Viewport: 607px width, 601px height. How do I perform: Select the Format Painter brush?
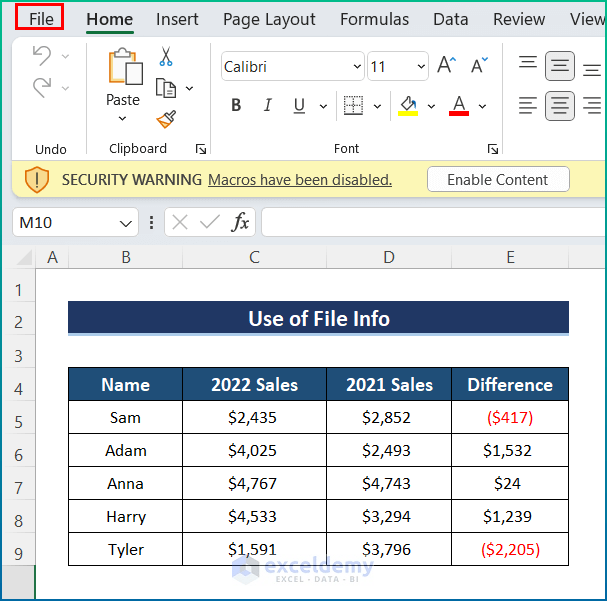tap(166, 119)
